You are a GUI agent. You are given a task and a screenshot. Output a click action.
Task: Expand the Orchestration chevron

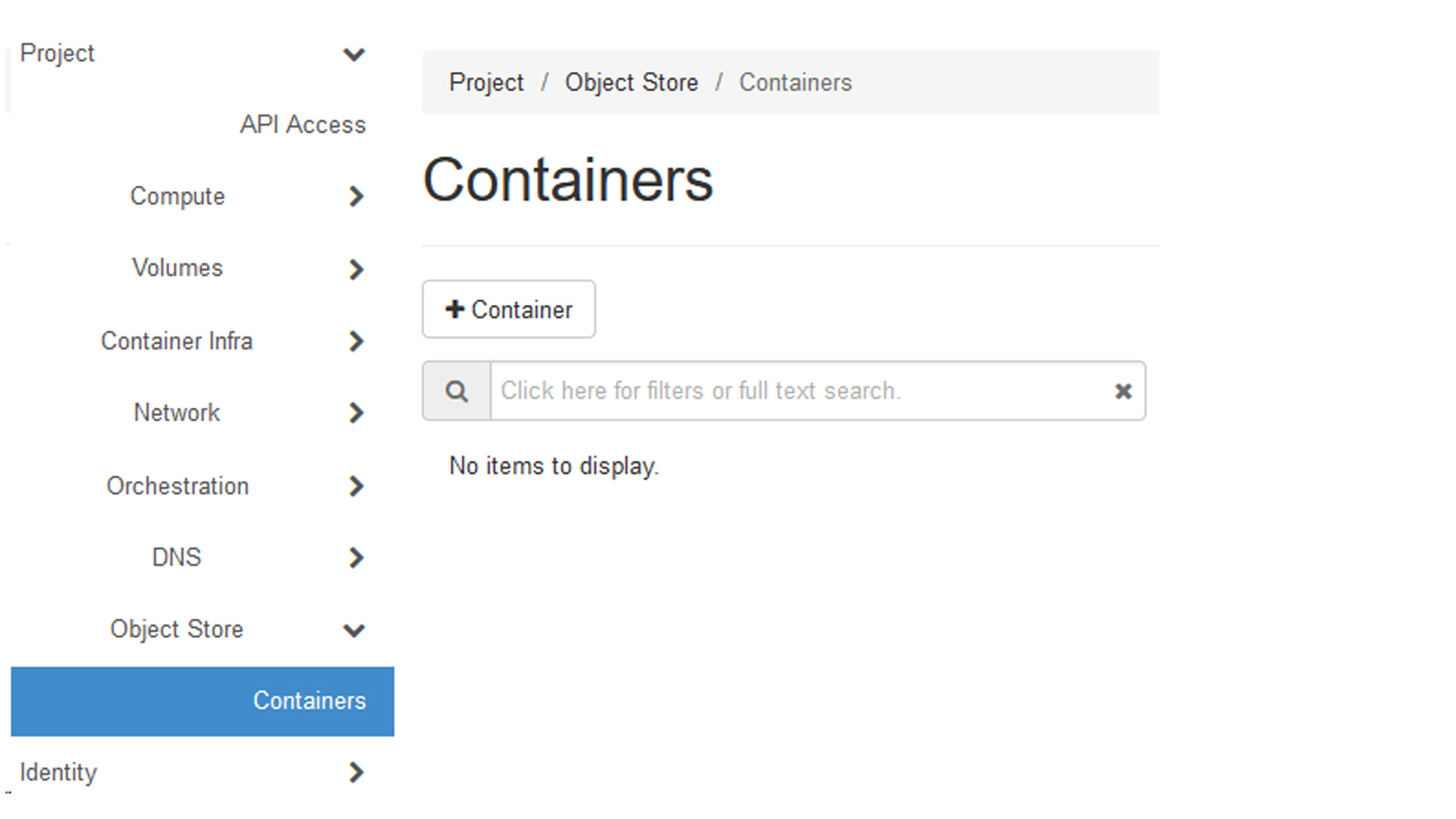click(356, 486)
